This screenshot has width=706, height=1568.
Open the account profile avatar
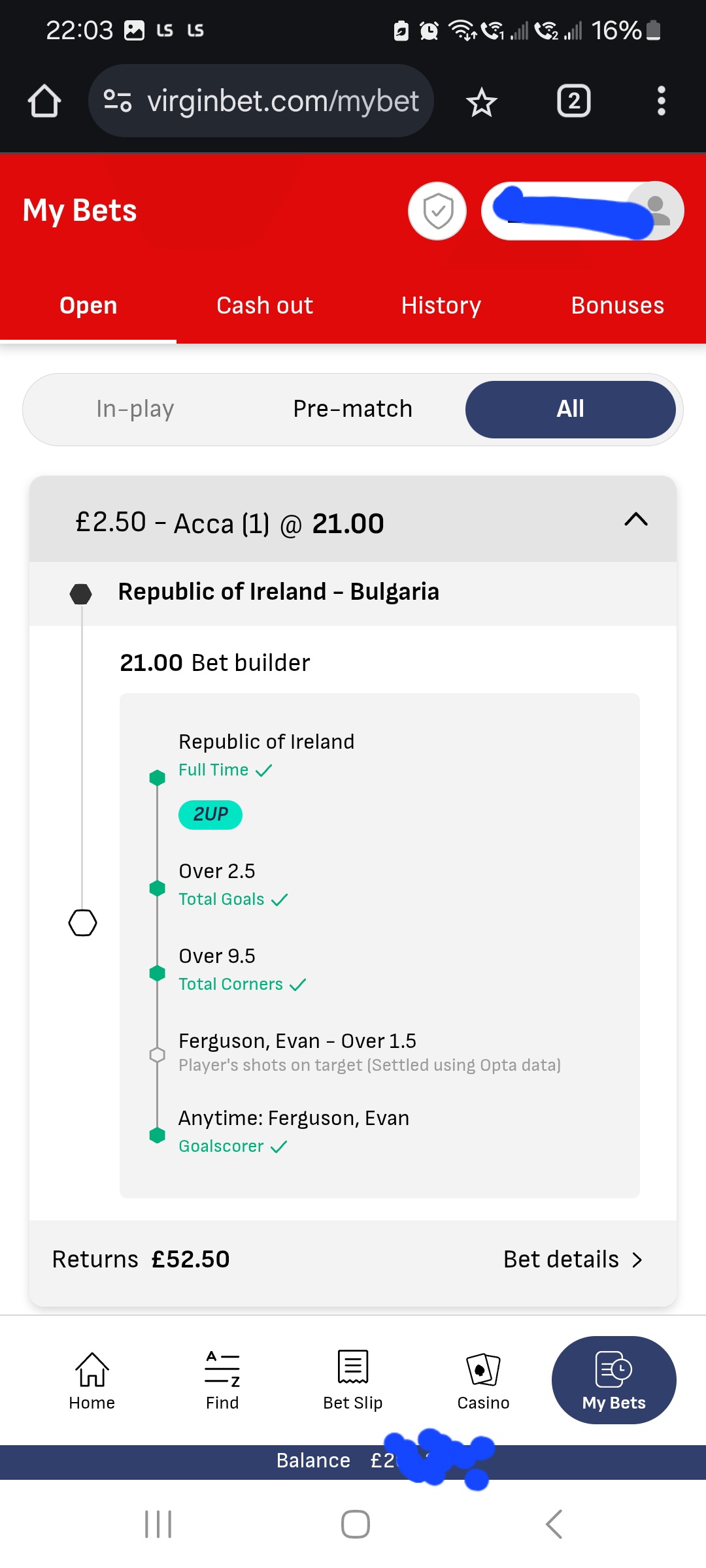point(656,210)
